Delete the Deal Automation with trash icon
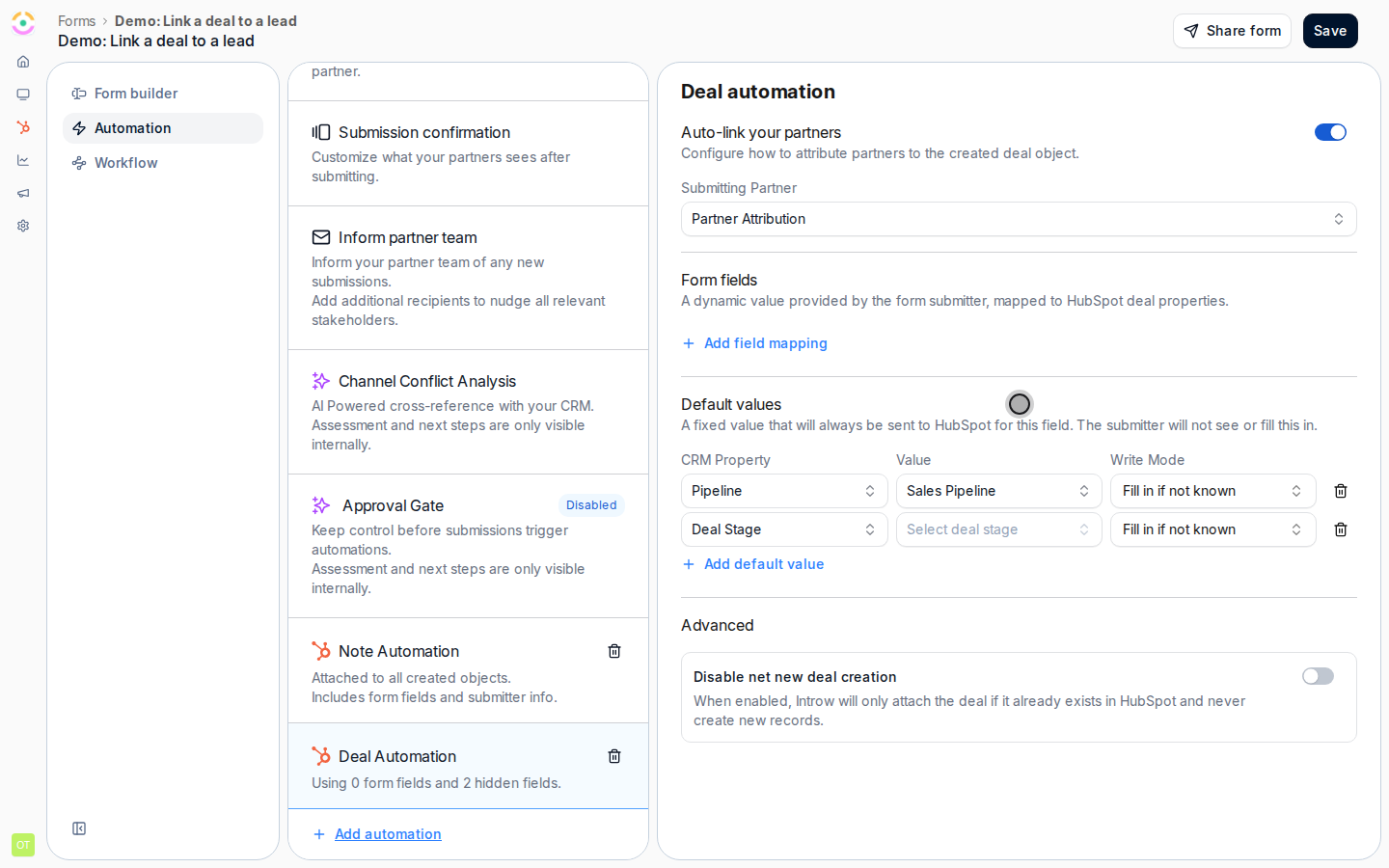This screenshot has width=1389, height=868. (x=614, y=756)
